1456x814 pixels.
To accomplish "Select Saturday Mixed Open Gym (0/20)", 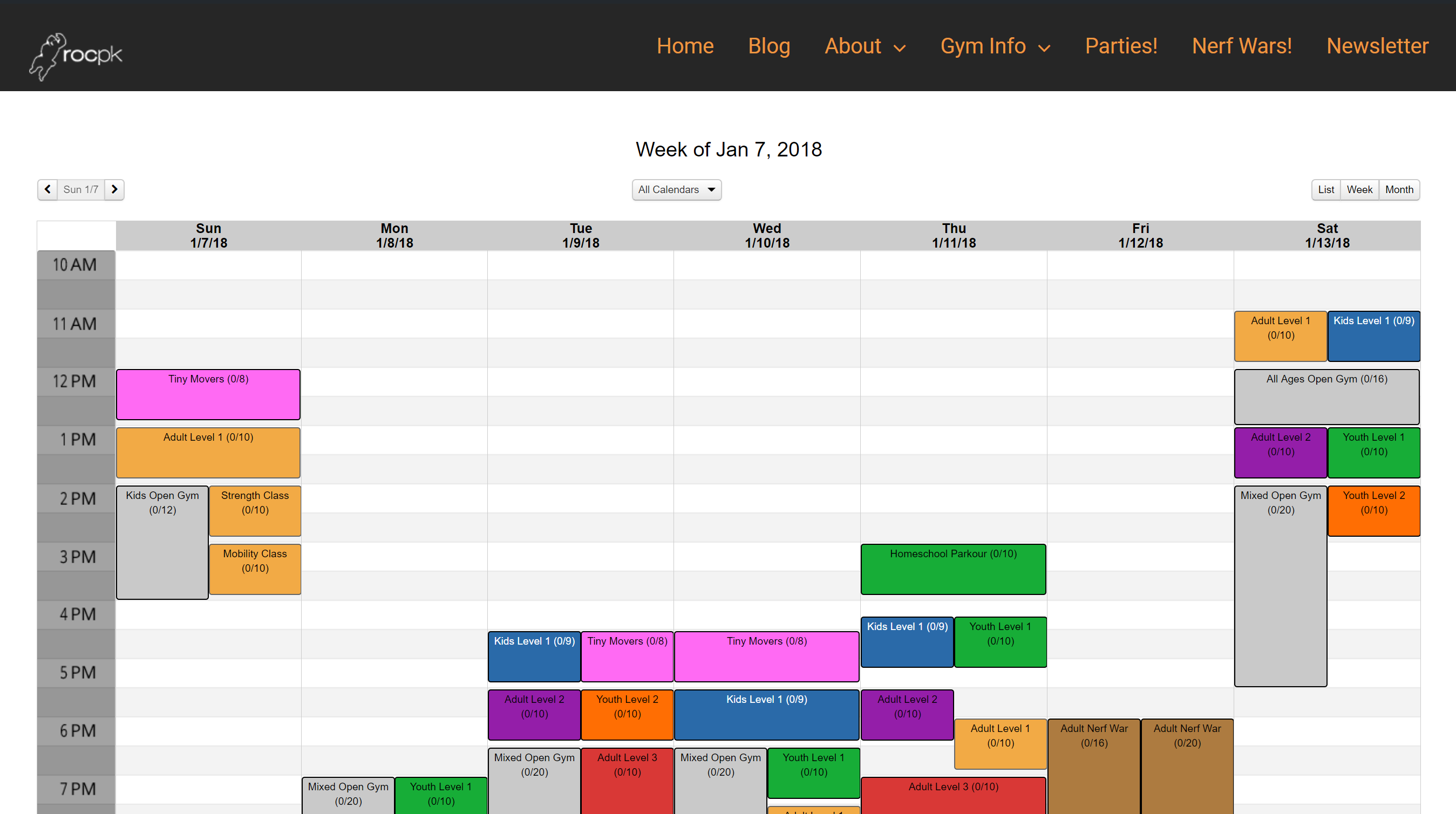I will (1280, 586).
